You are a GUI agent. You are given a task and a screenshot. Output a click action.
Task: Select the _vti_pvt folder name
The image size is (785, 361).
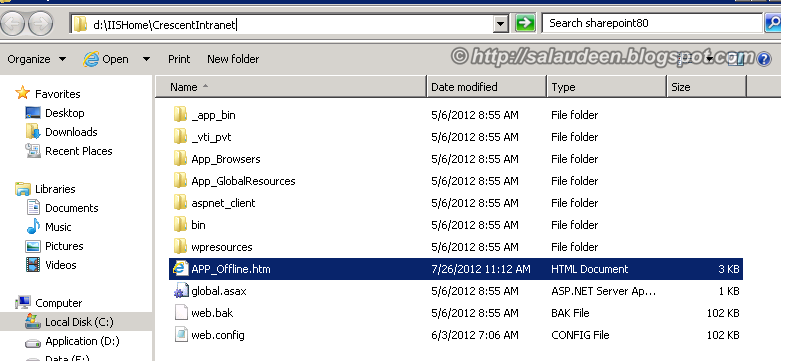(x=211, y=137)
